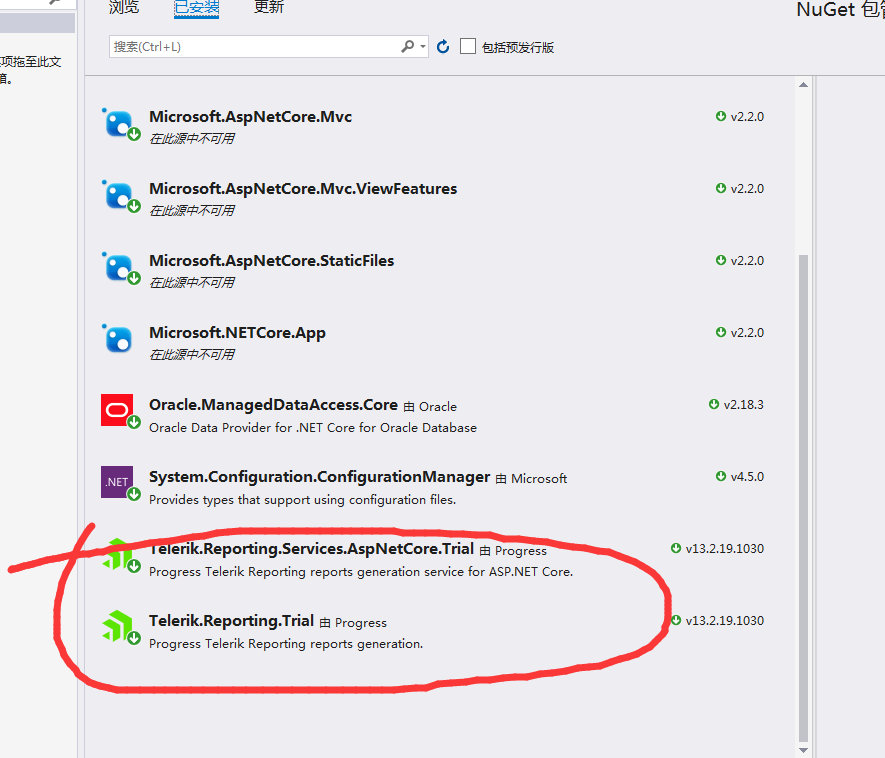Click the refresh packages icon
This screenshot has width=885, height=758.
click(x=443, y=46)
